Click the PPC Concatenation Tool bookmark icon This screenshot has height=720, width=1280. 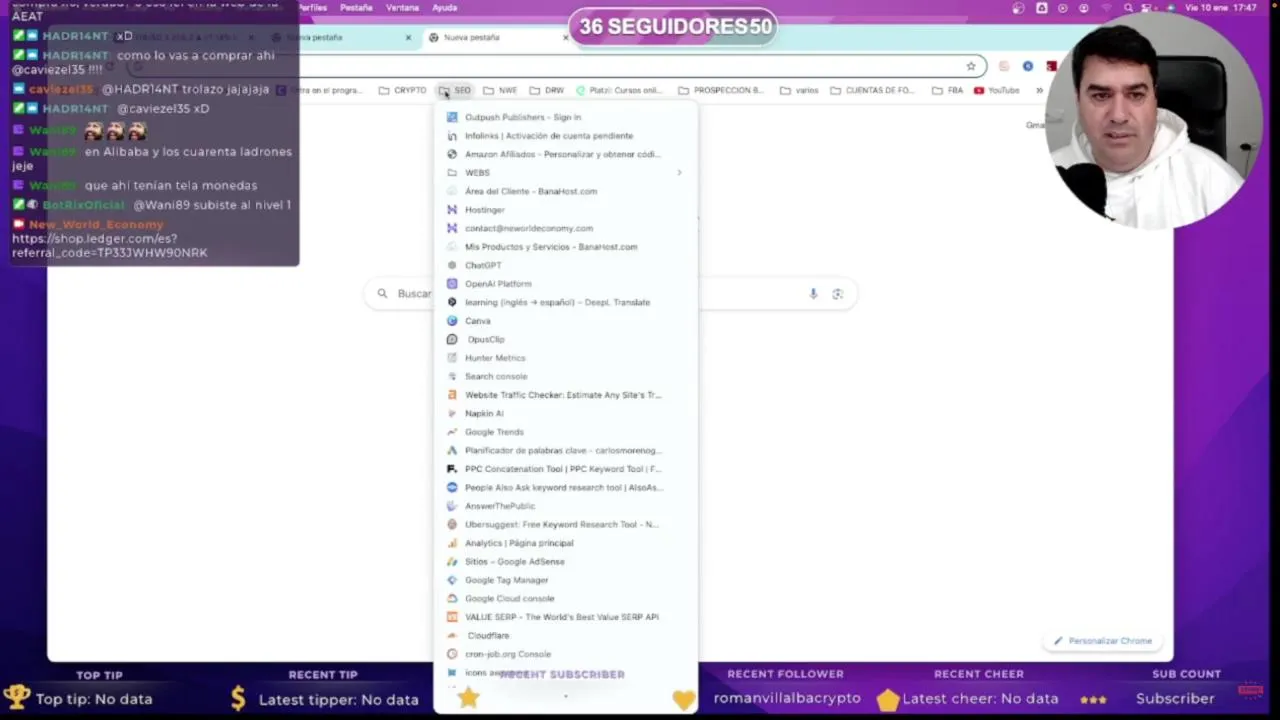(x=452, y=469)
